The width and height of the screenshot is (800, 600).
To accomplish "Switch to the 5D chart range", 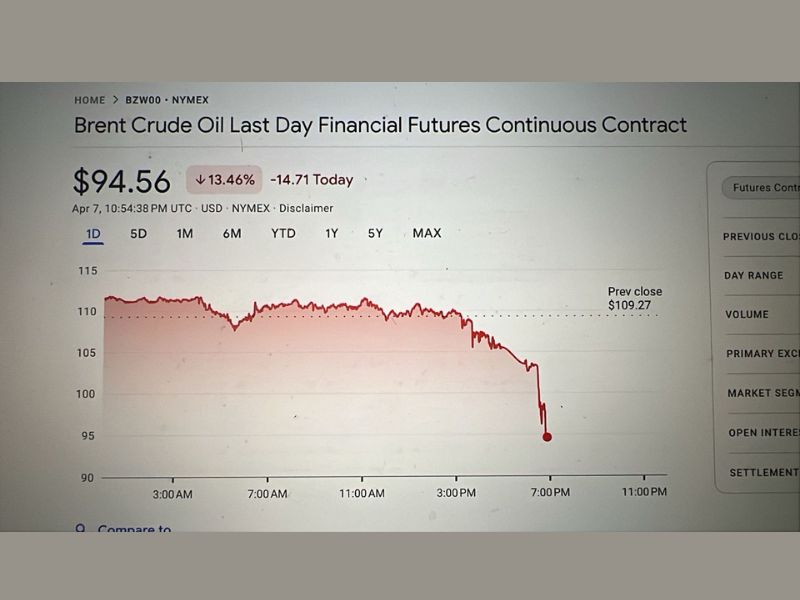I will coord(139,233).
